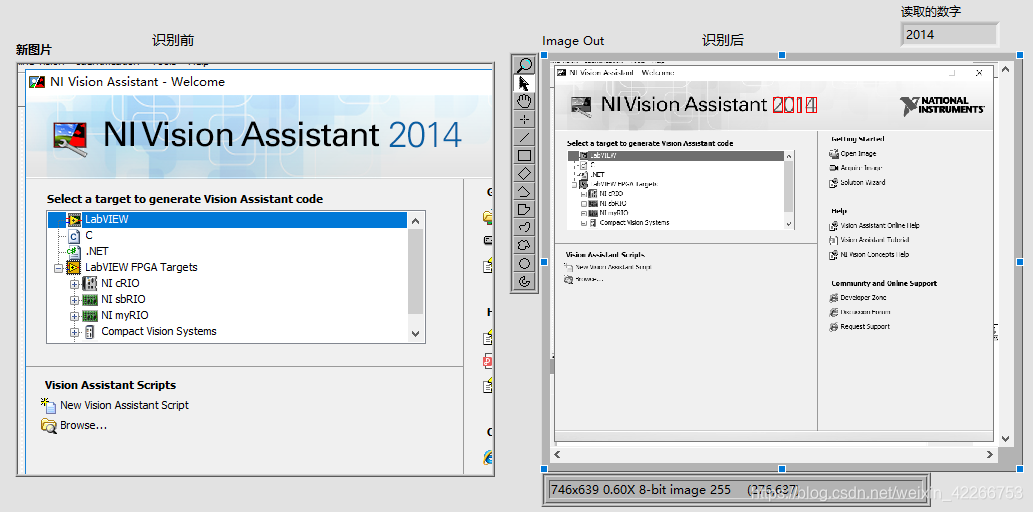
Task: Click the 新图片 label
Action: pyautogui.click(x=34, y=49)
